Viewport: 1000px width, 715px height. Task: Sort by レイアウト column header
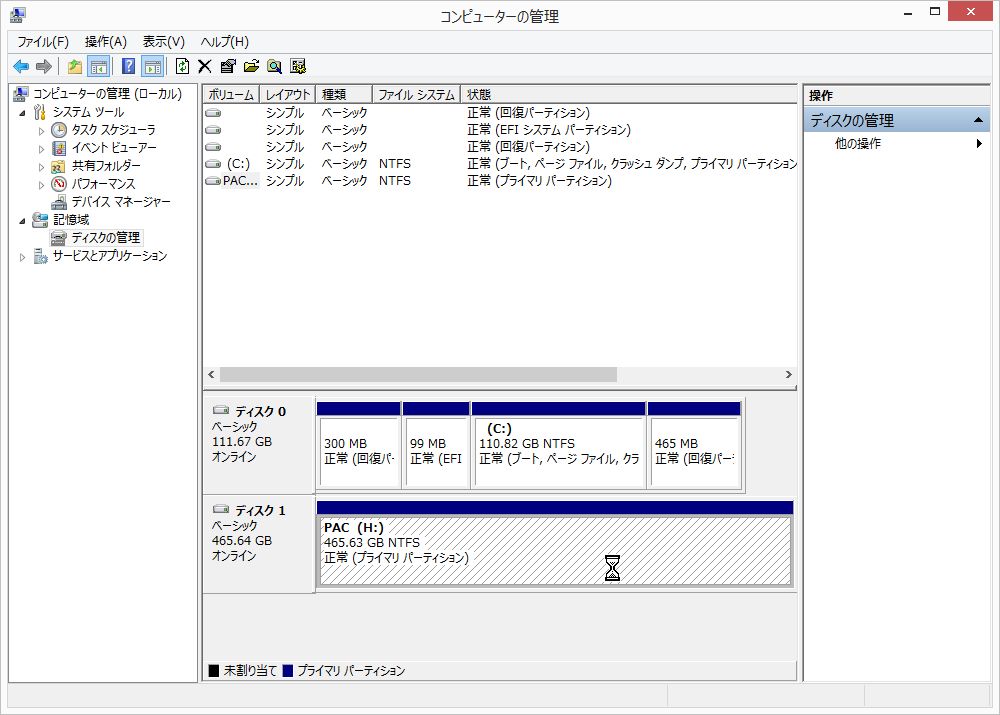point(287,94)
